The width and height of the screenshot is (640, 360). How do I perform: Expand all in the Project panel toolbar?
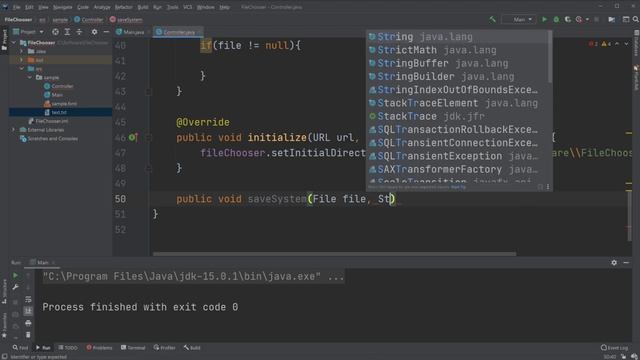[x=67, y=31]
